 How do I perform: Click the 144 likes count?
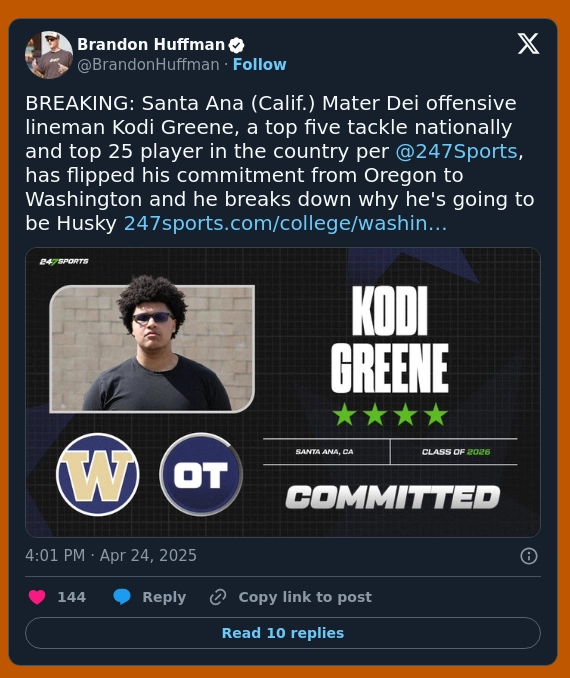(x=72, y=597)
